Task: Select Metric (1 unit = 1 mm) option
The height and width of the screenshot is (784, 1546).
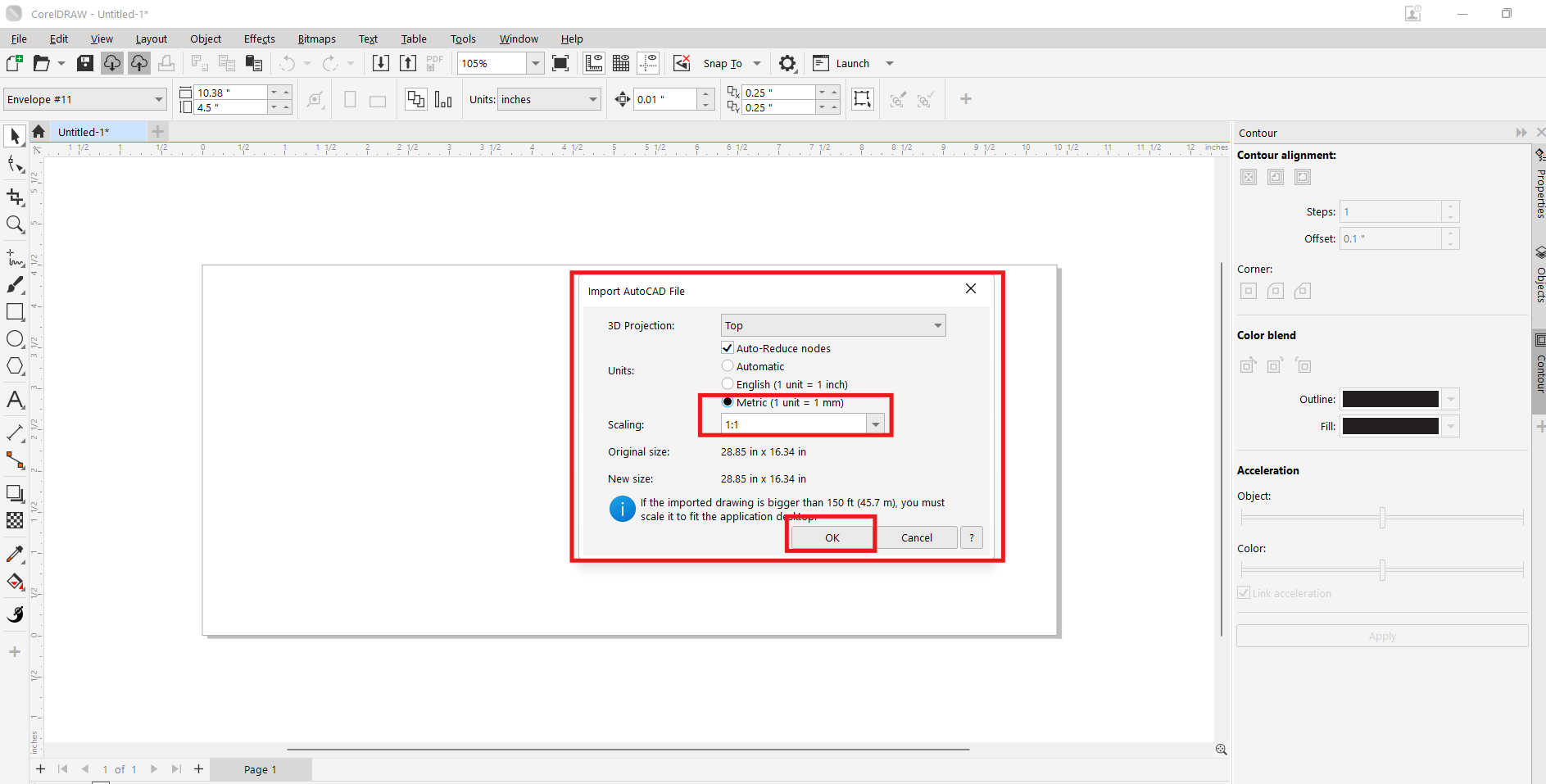Action: pos(728,402)
